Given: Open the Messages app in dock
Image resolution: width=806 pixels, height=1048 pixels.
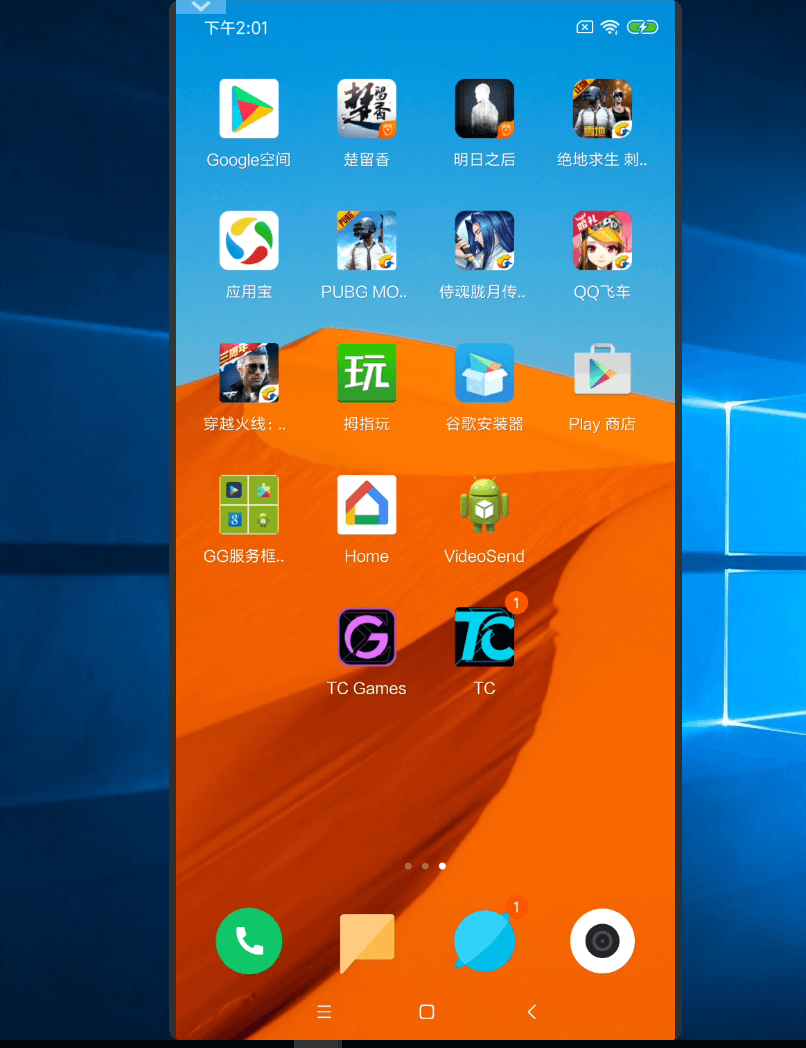Looking at the screenshot, I should click(x=366, y=942).
